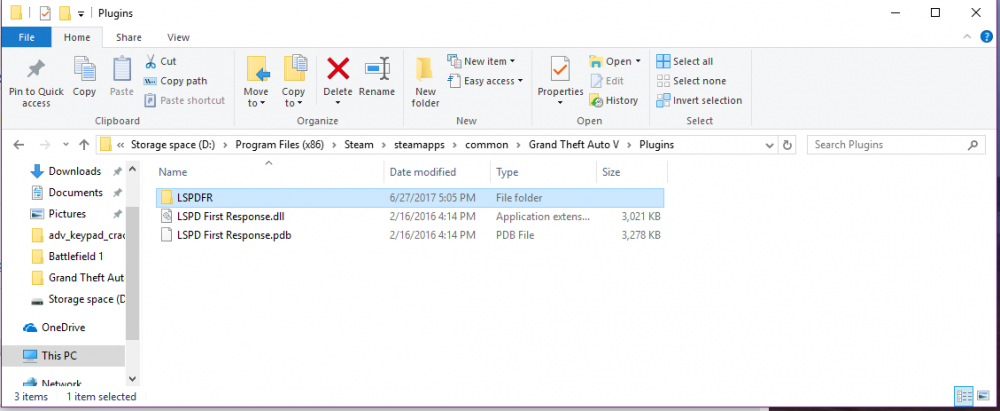Viewport: 1000px width, 411px height.
Task: Click Select all
Action: 684,61
